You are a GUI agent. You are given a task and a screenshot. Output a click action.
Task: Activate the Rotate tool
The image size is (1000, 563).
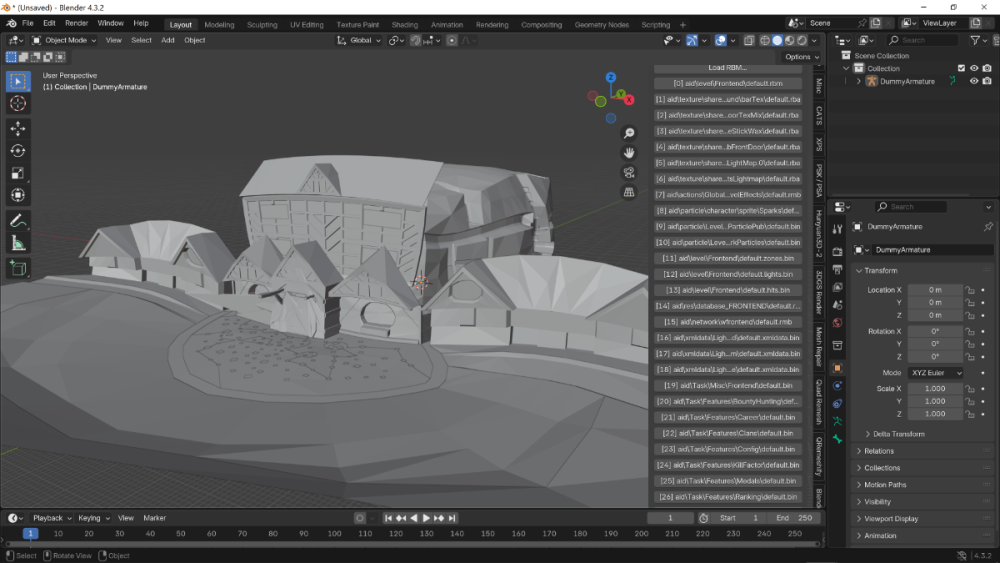pyautogui.click(x=18, y=150)
